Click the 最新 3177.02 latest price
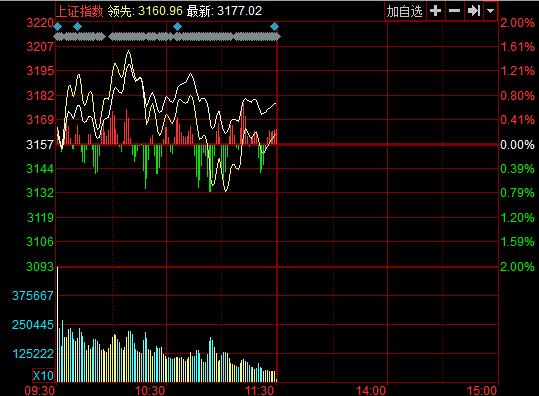The width and height of the screenshot is (539, 396). tap(224, 11)
